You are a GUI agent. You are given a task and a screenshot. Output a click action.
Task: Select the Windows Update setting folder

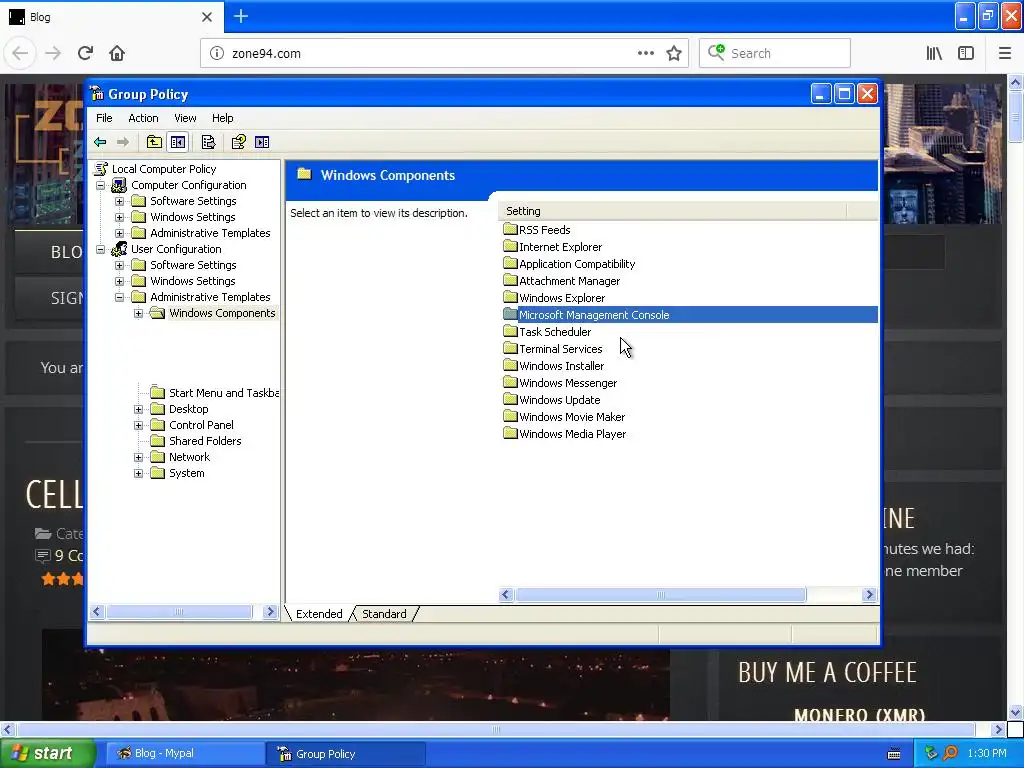point(559,400)
